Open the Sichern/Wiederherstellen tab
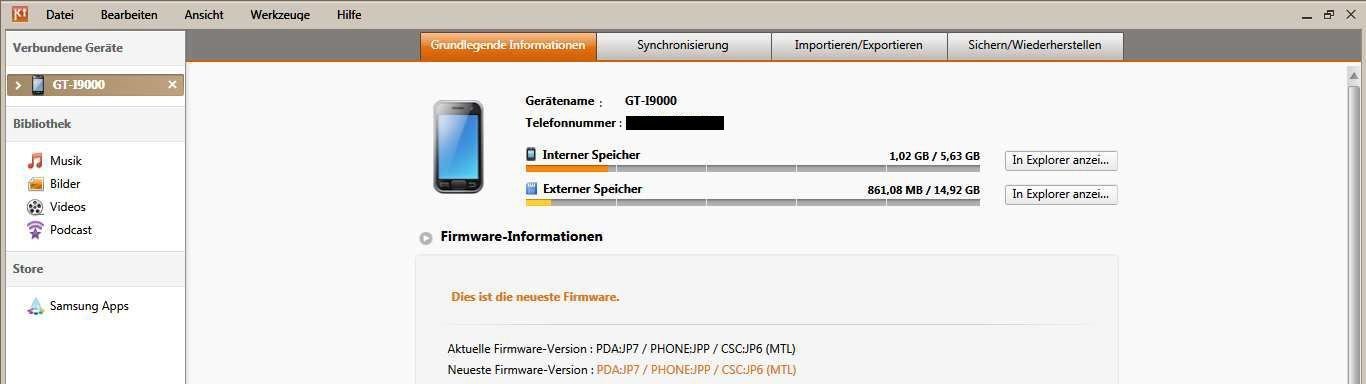The width and height of the screenshot is (1366, 384). pyautogui.click(x=1035, y=46)
